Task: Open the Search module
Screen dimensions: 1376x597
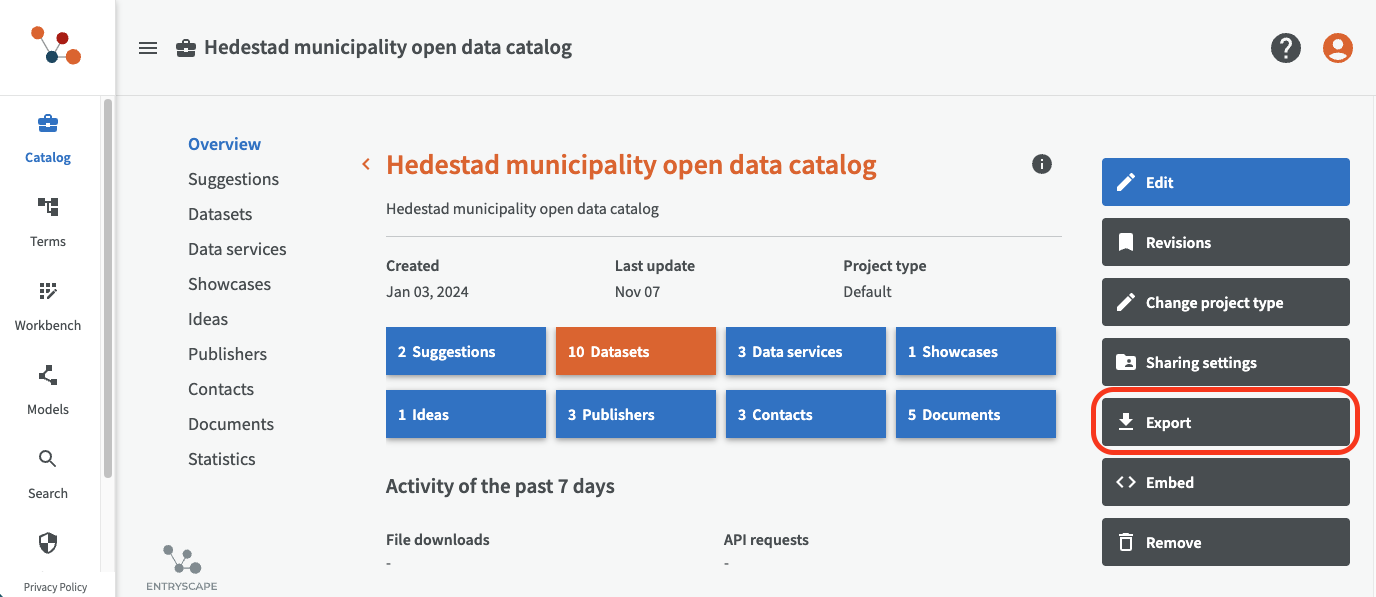Action: [48, 473]
